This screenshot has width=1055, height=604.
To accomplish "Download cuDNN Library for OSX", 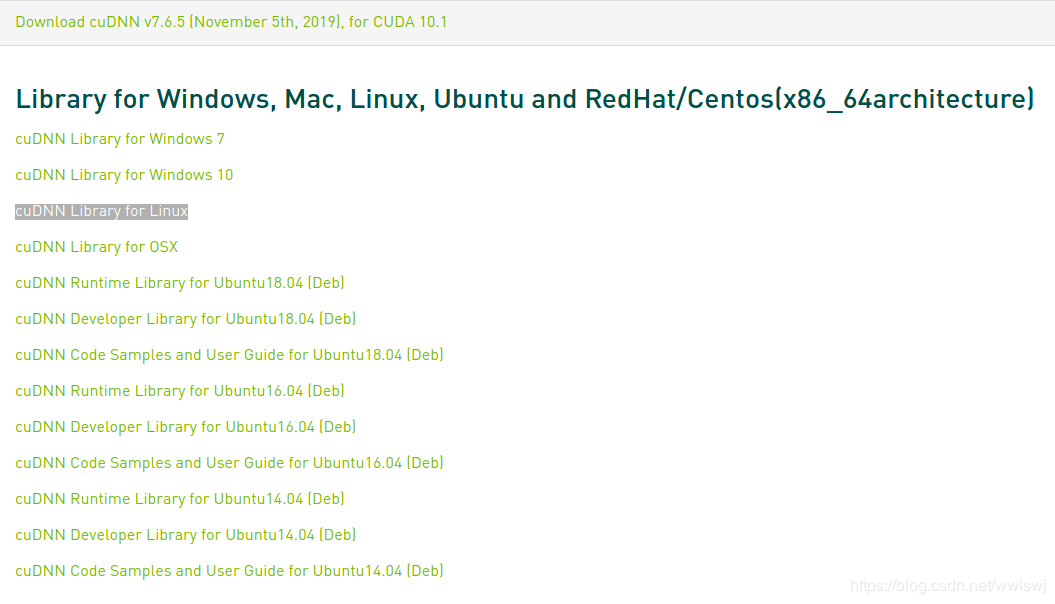I will pyautogui.click(x=96, y=247).
